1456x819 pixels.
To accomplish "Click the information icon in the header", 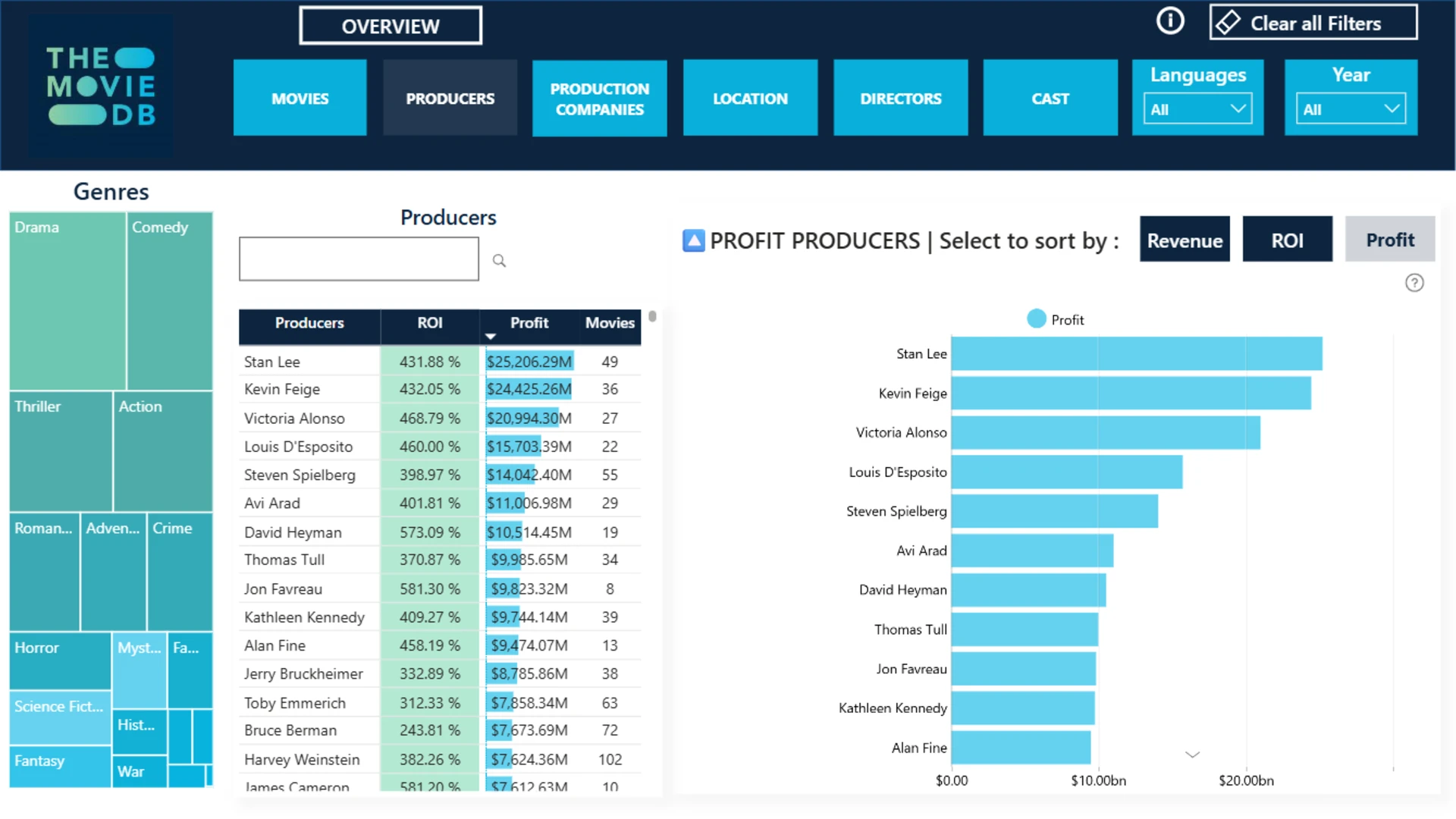I will click(x=1170, y=20).
